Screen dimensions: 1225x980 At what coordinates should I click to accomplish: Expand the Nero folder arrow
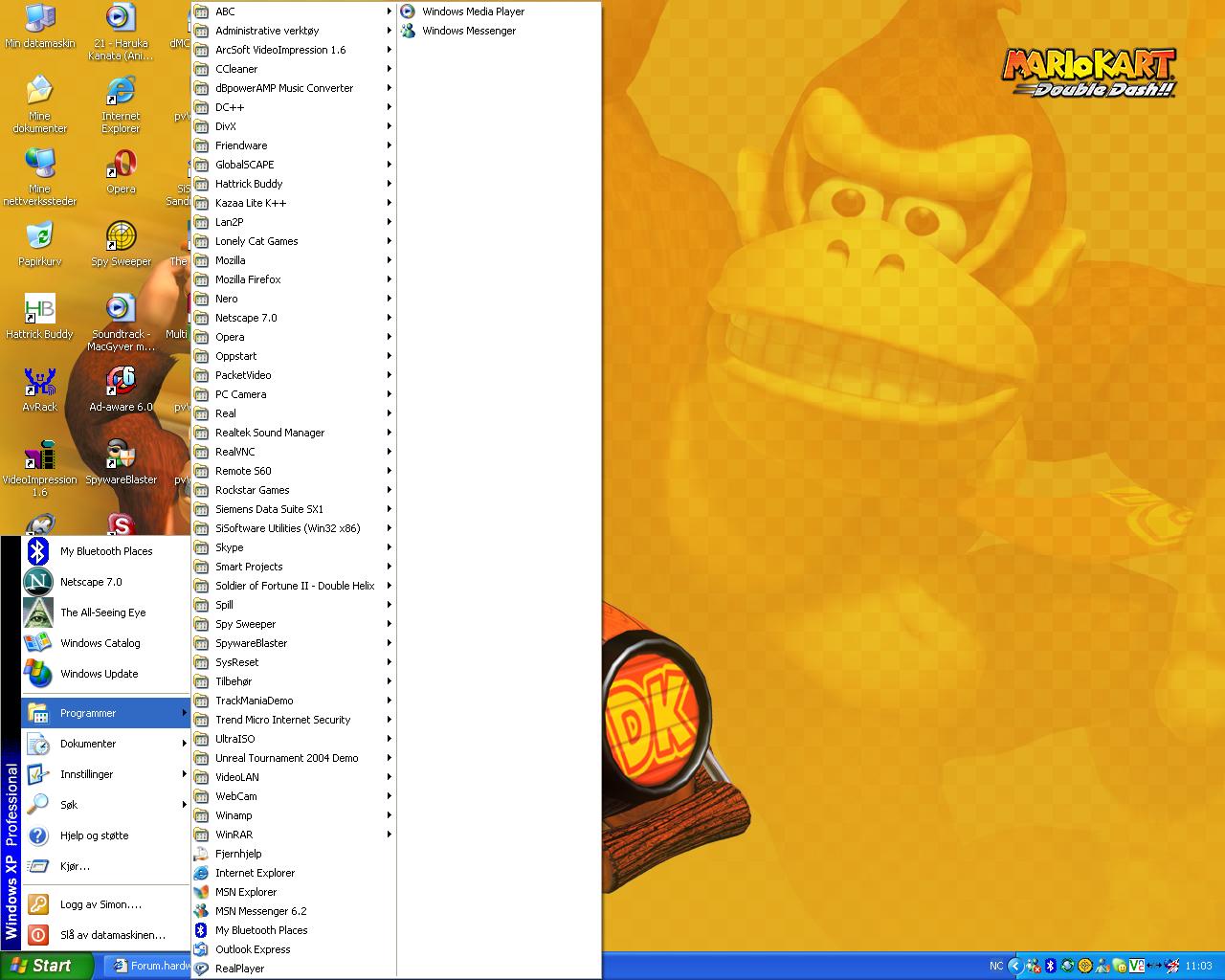[x=390, y=299]
